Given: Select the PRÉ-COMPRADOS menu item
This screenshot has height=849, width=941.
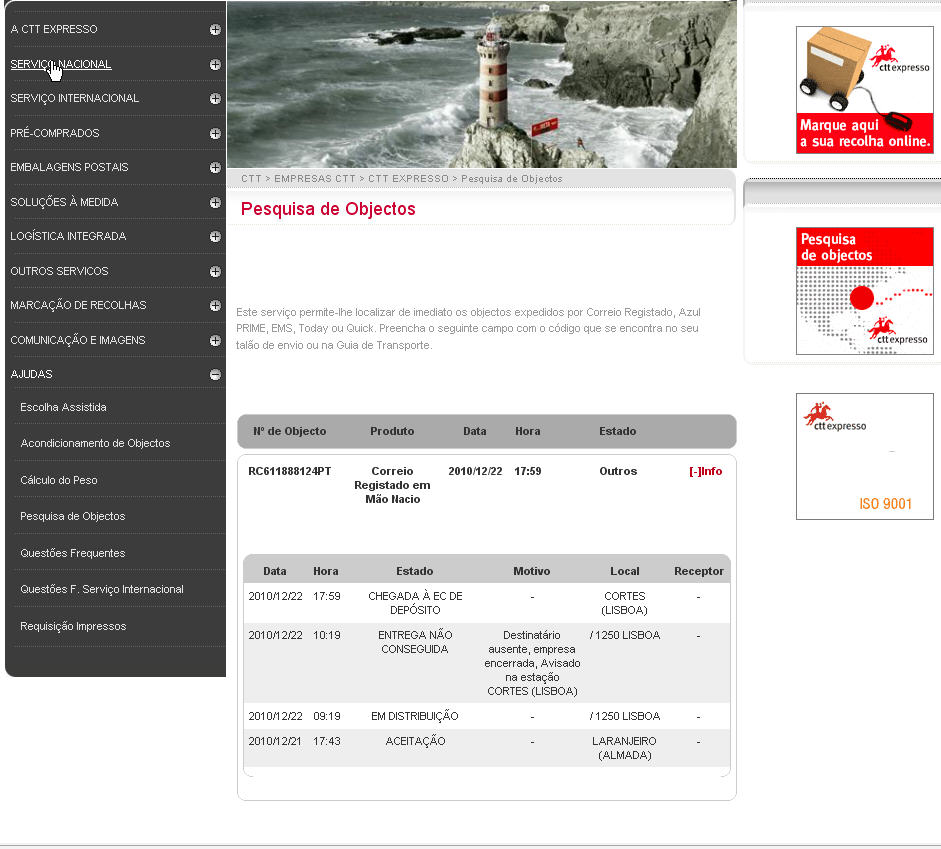Looking at the screenshot, I should pyautogui.click(x=55, y=133).
